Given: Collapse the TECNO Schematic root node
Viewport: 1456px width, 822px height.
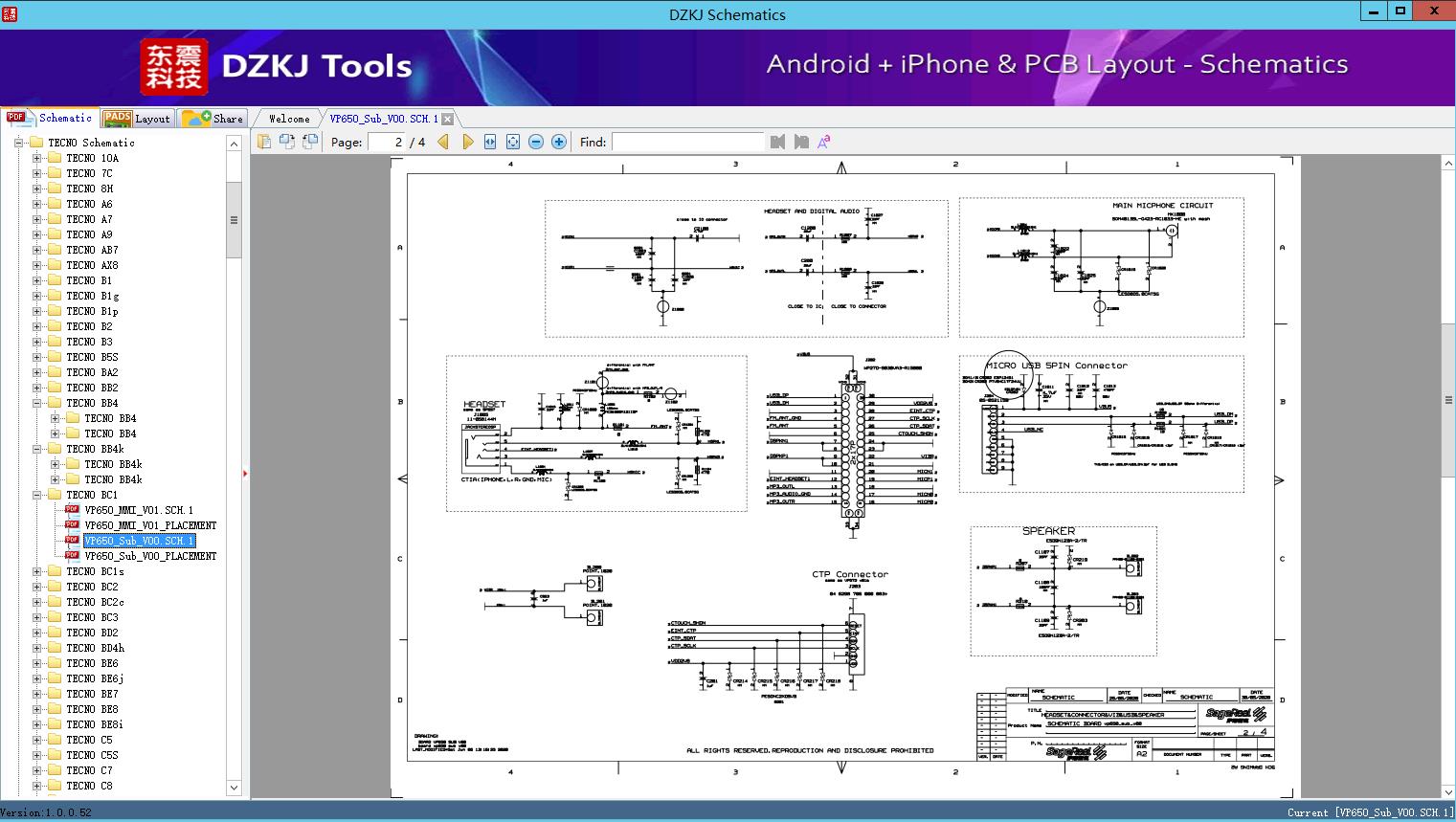Looking at the screenshot, I should click(x=18, y=143).
